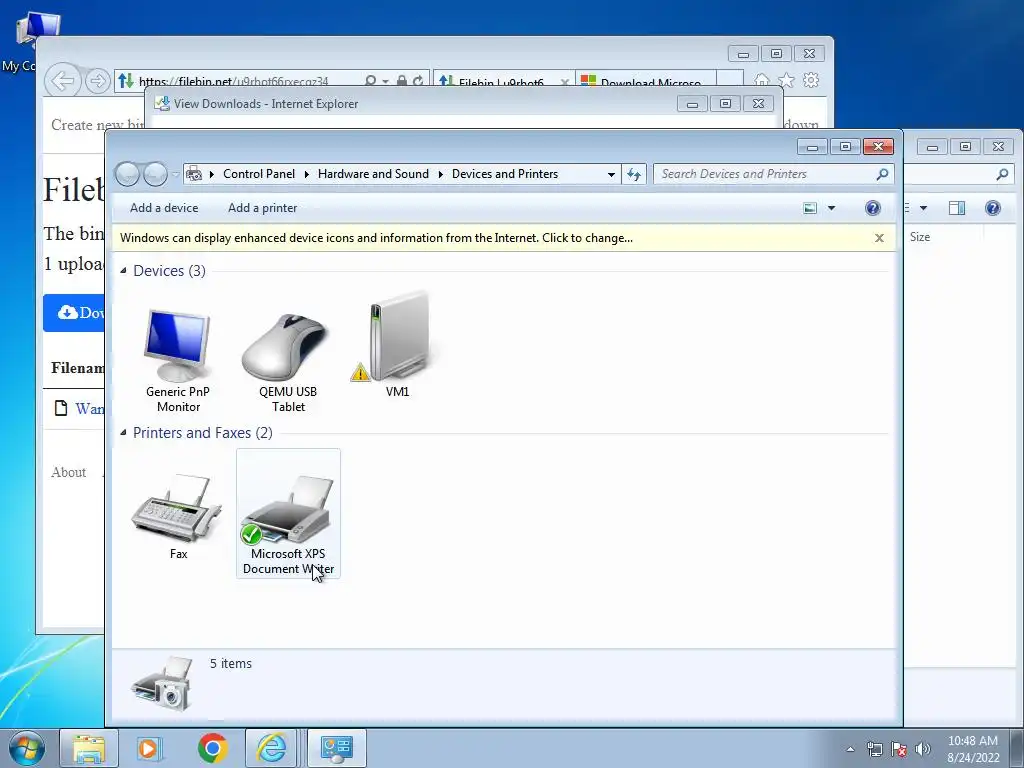1024x768 pixels.
Task: Show hidden system tray icons
Action: pos(850,749)
